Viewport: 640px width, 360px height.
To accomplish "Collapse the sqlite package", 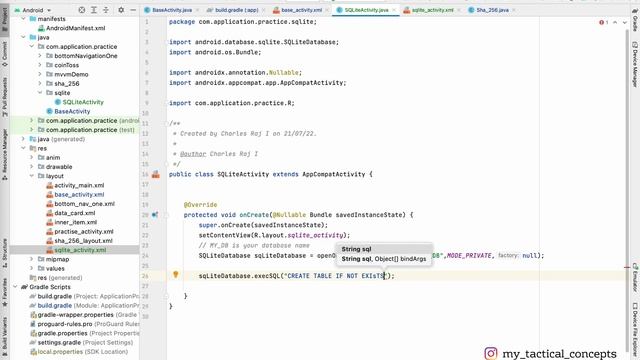I will [40, 93].
